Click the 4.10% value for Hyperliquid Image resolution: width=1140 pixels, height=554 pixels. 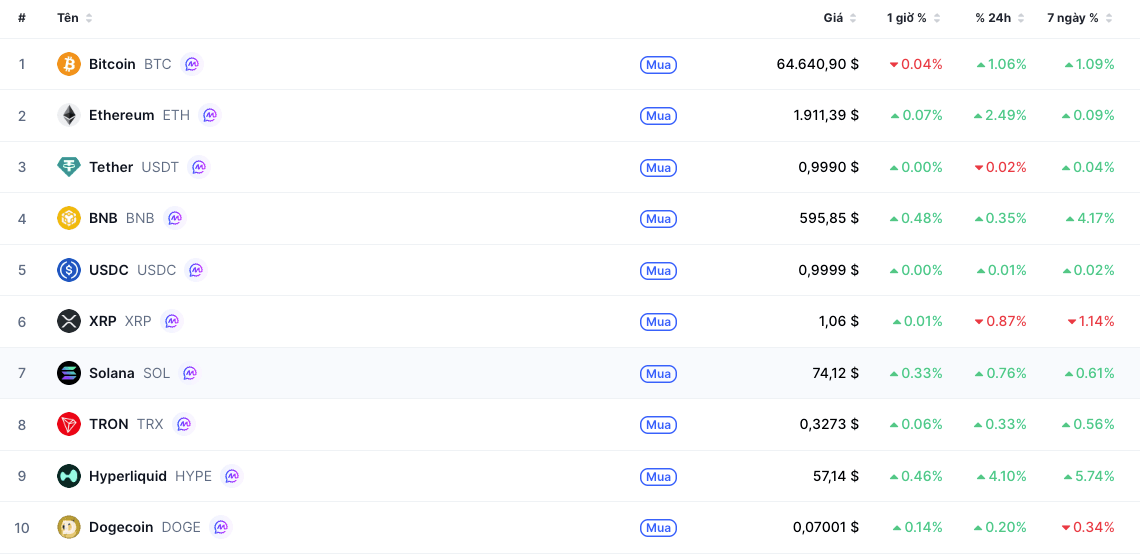[1002, 476]
